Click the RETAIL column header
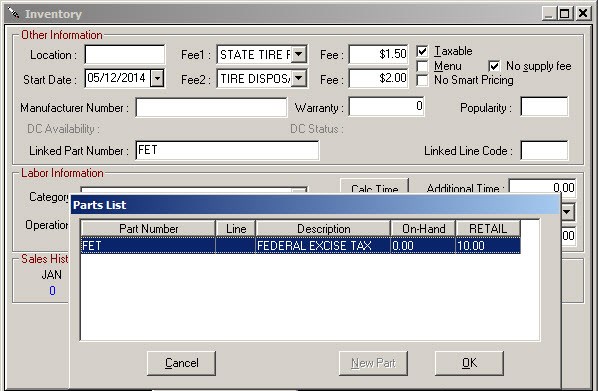The height and width of the screenshot is (391, 598). (x=488, y=228)
